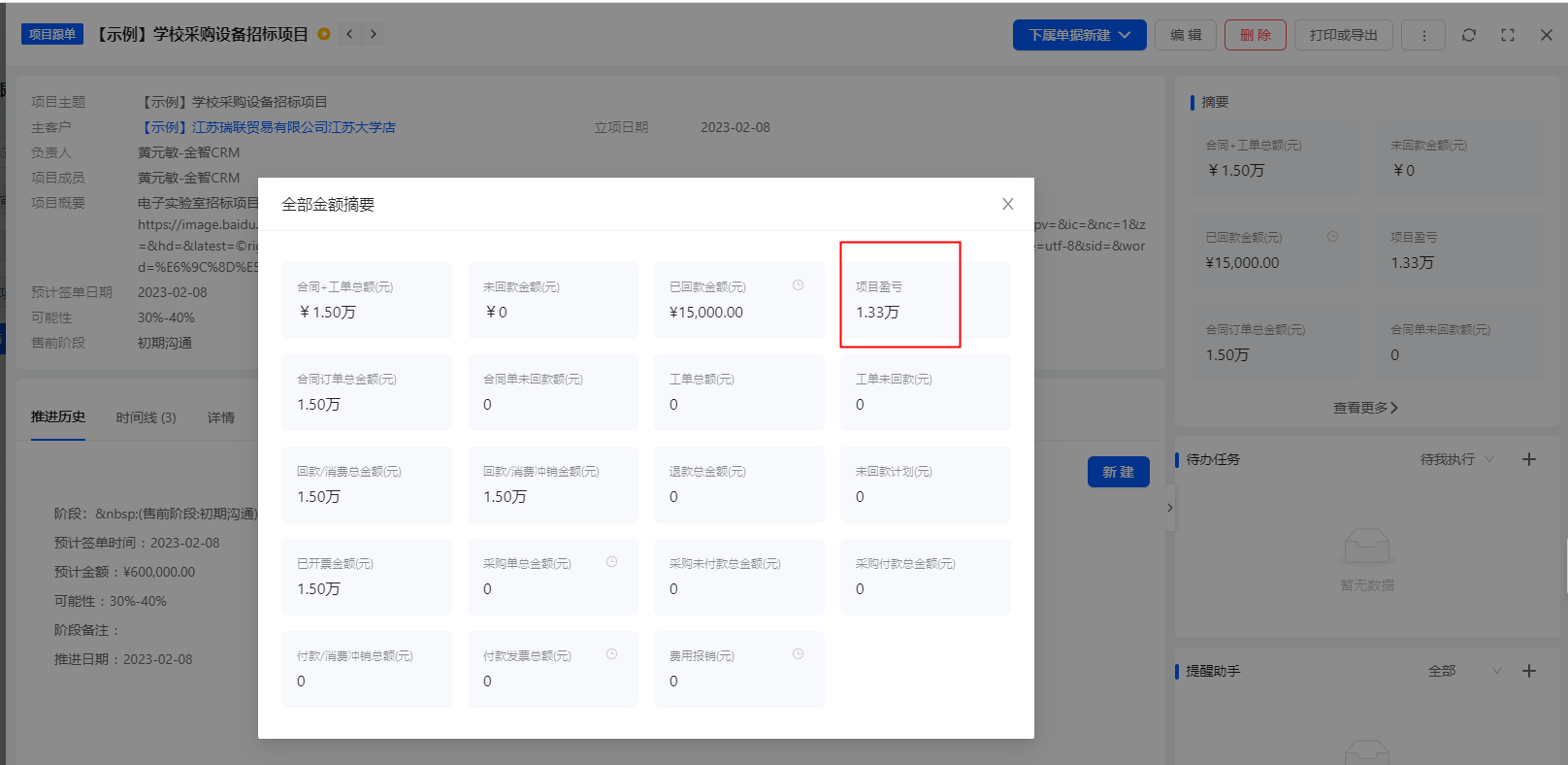Viewport: 1568px width, 765px height.
Task: Select 退款总金额 card
Action: point(739,484)
